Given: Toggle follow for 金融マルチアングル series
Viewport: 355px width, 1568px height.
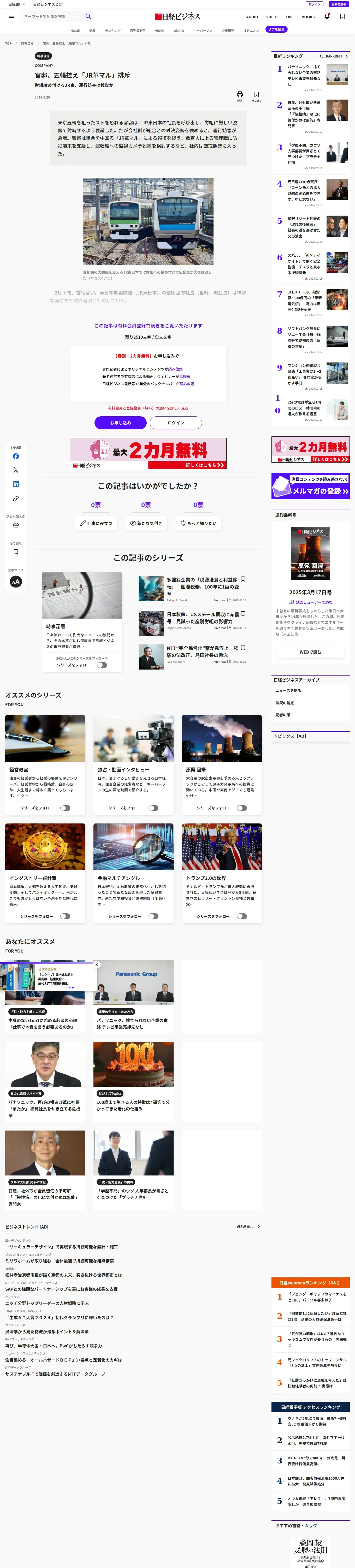Looking at the screenshot, I should 153,916.
